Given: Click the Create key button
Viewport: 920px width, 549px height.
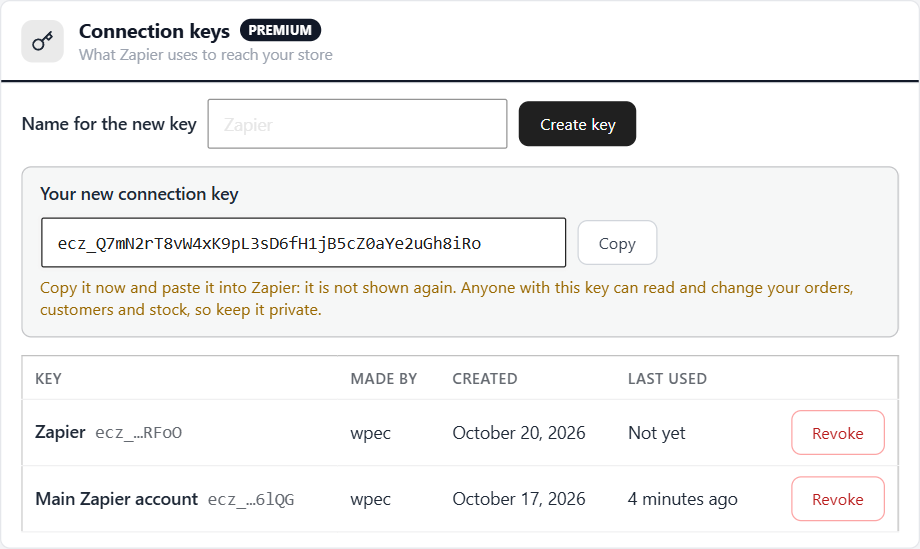Looking at the screenshot, I should (x=577, y=124).
